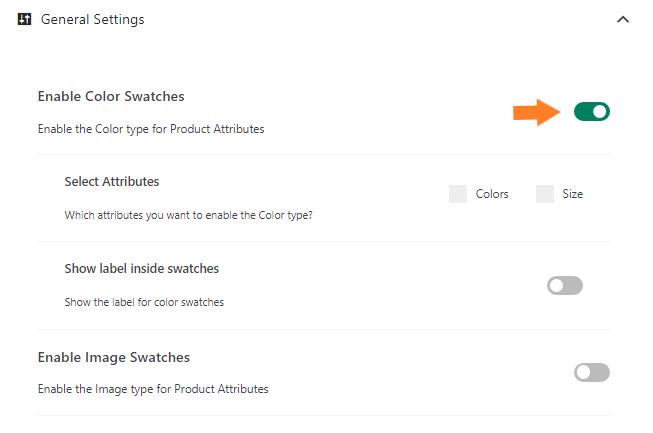Screen dimensions: 653x433
Task: Click the Enable Image Swatches heading
Action: [x=114, y=357]
